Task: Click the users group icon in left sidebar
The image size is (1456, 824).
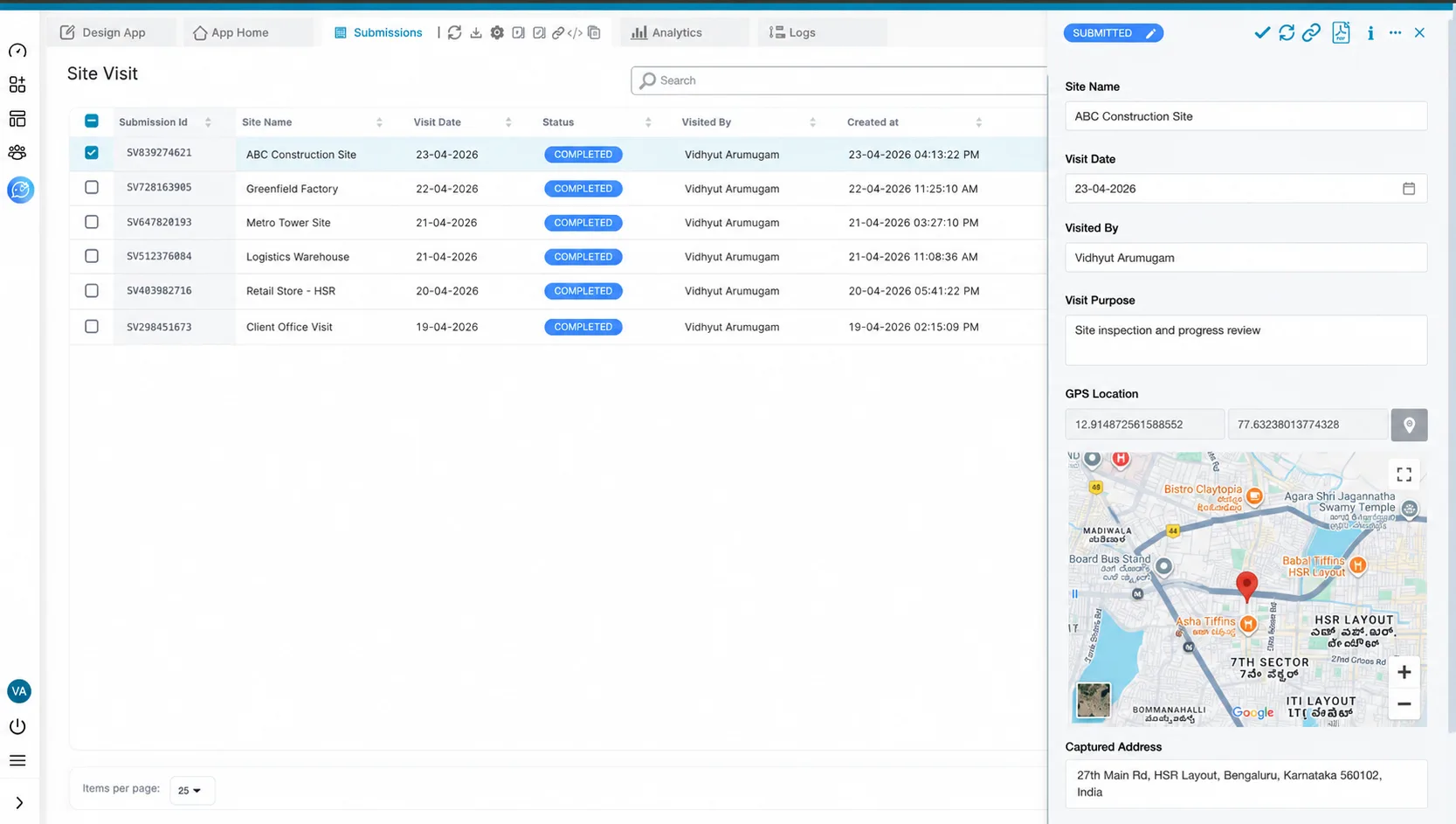Action: [x=17, y=152]
